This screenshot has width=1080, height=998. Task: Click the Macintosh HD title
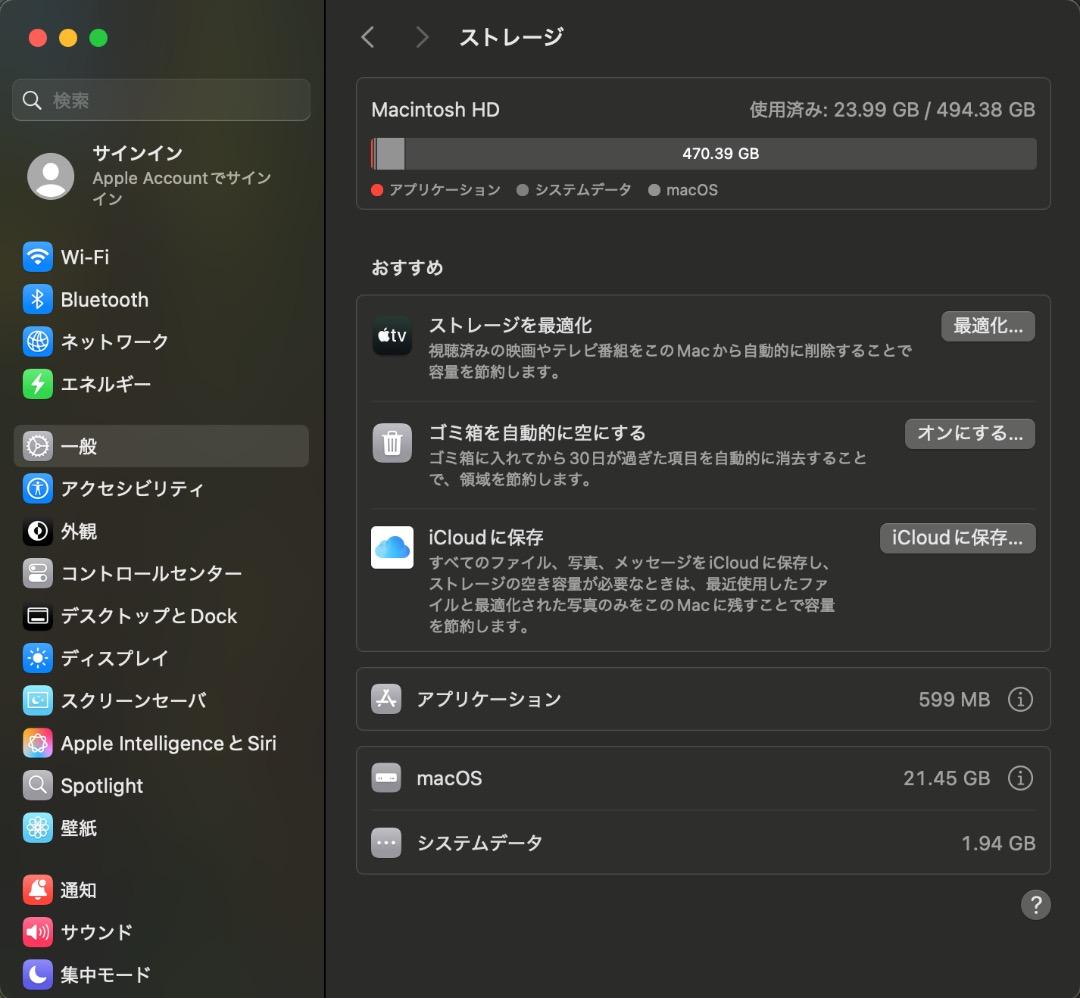pos(435,110)
